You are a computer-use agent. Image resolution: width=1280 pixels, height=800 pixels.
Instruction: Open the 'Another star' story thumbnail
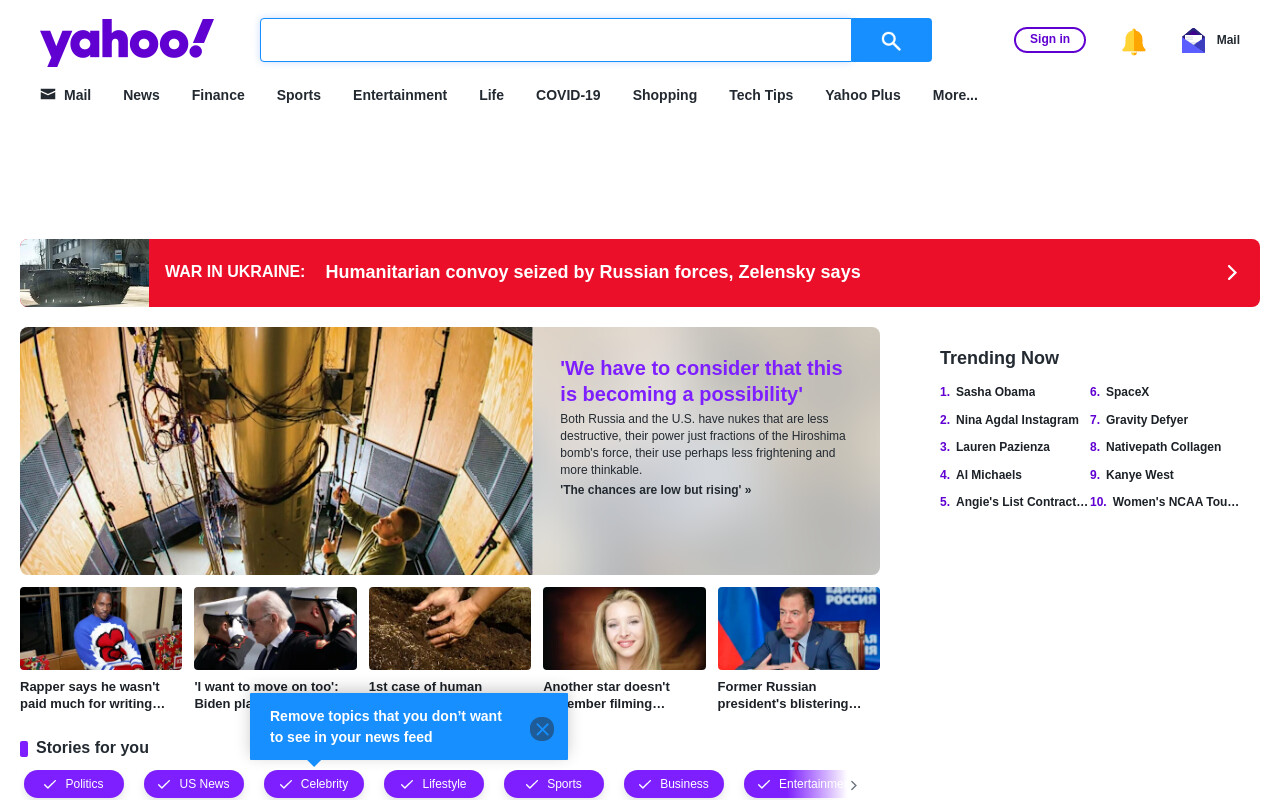624,628
